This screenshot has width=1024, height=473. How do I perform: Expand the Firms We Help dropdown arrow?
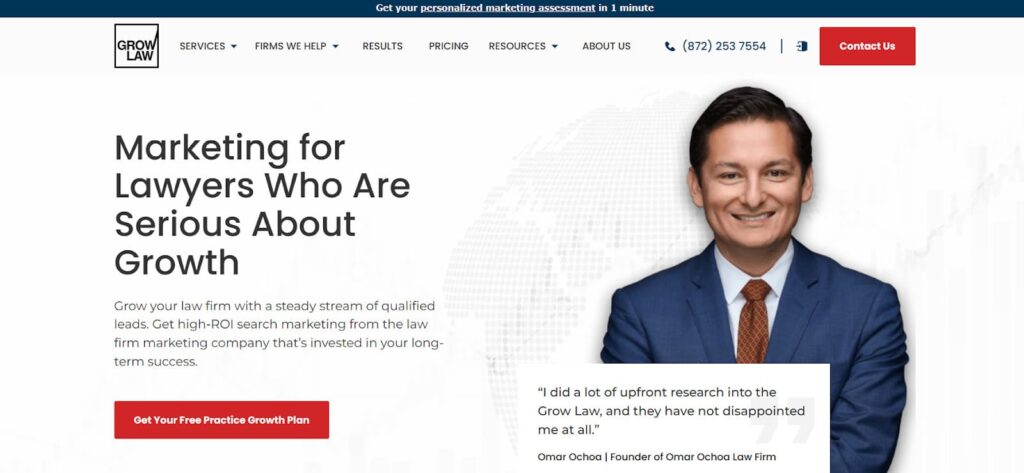click(336, 46)
